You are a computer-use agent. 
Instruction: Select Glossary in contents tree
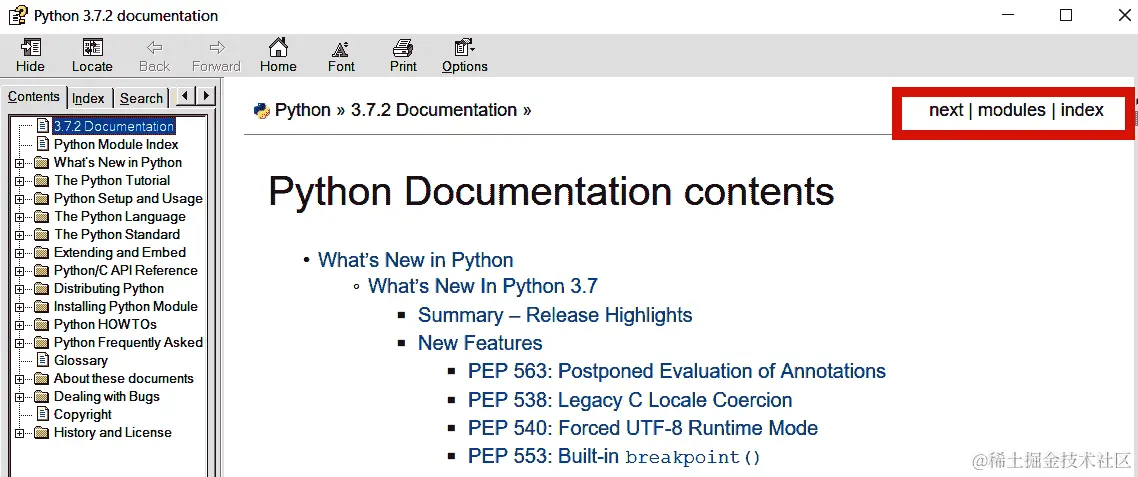pos(81,360)
